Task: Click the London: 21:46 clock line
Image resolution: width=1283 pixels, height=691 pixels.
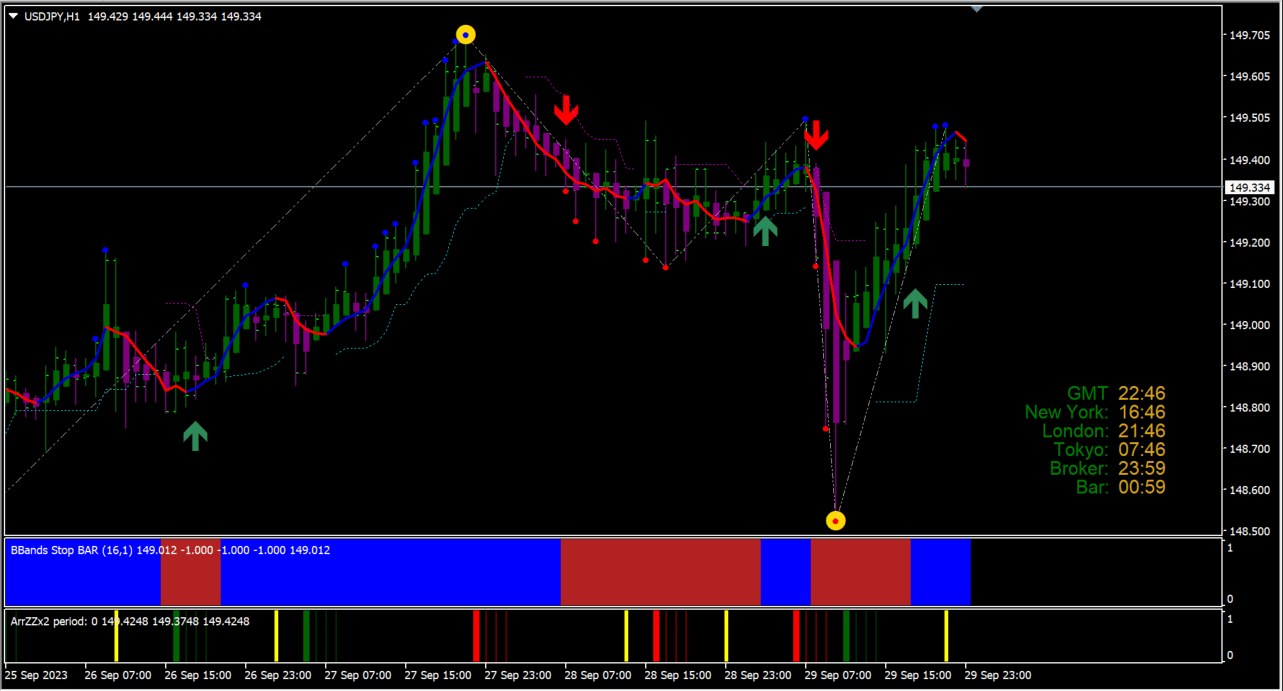Action: (1104, 431)
